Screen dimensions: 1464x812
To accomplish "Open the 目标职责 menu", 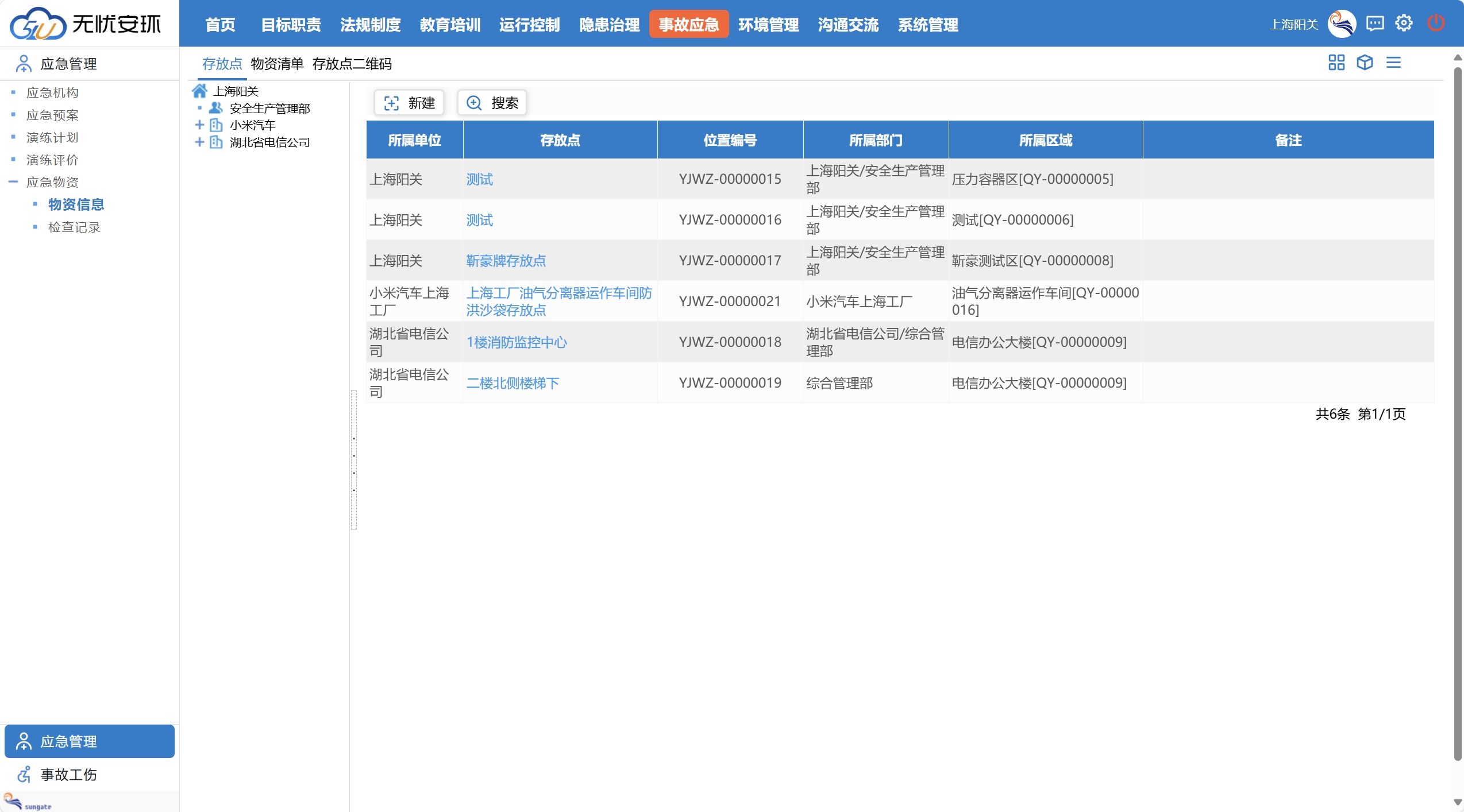I will click(x=291, y=25).
